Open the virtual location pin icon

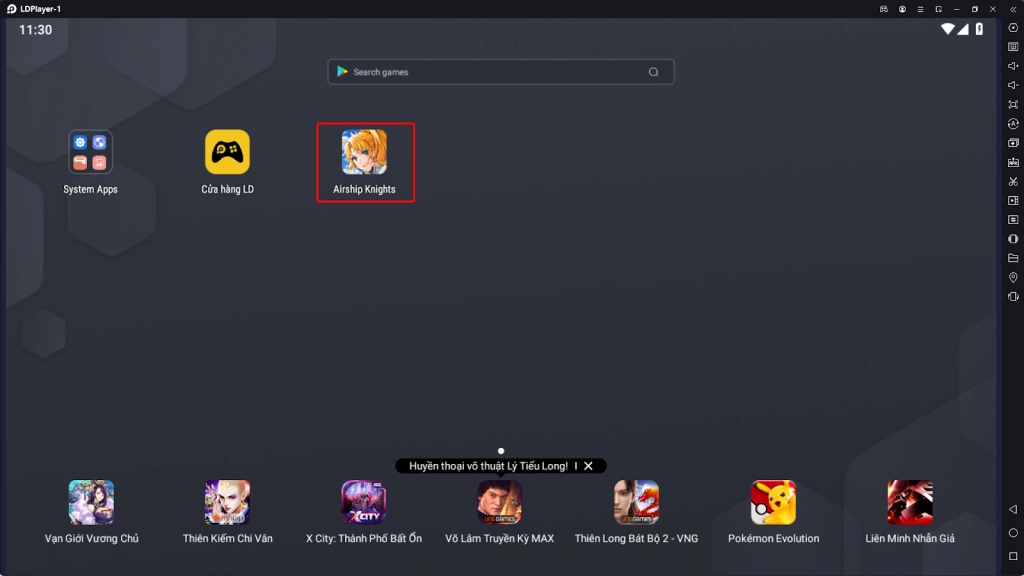[x=1013, y=278]
